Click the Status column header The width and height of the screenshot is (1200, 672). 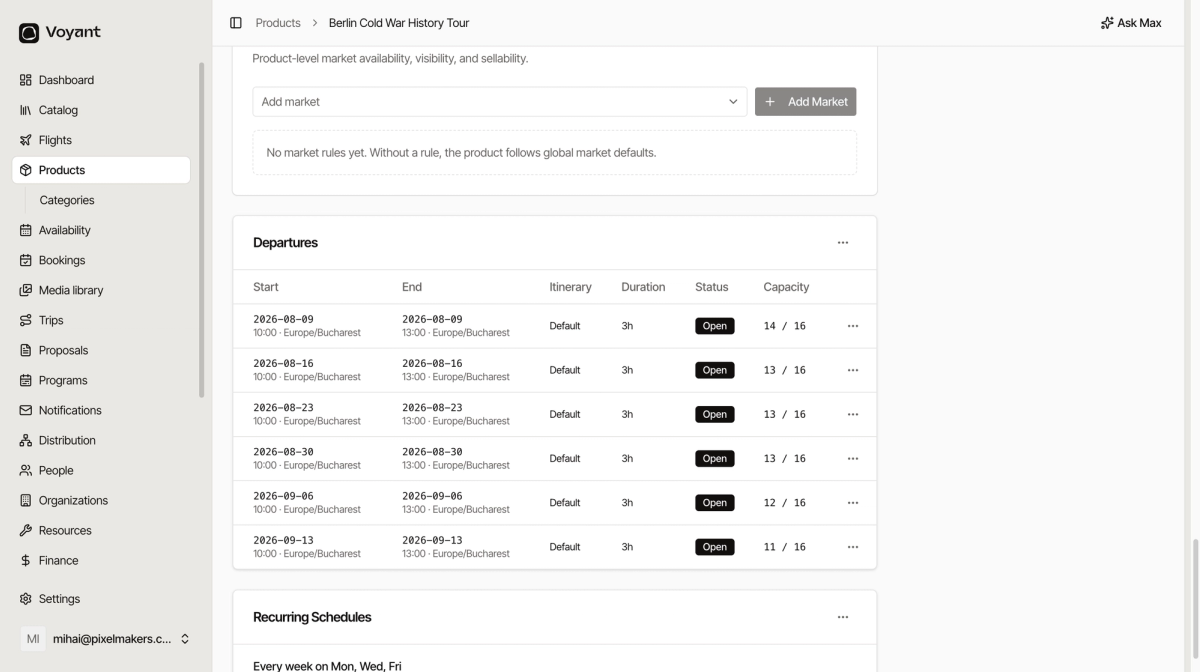pos(712,287)
